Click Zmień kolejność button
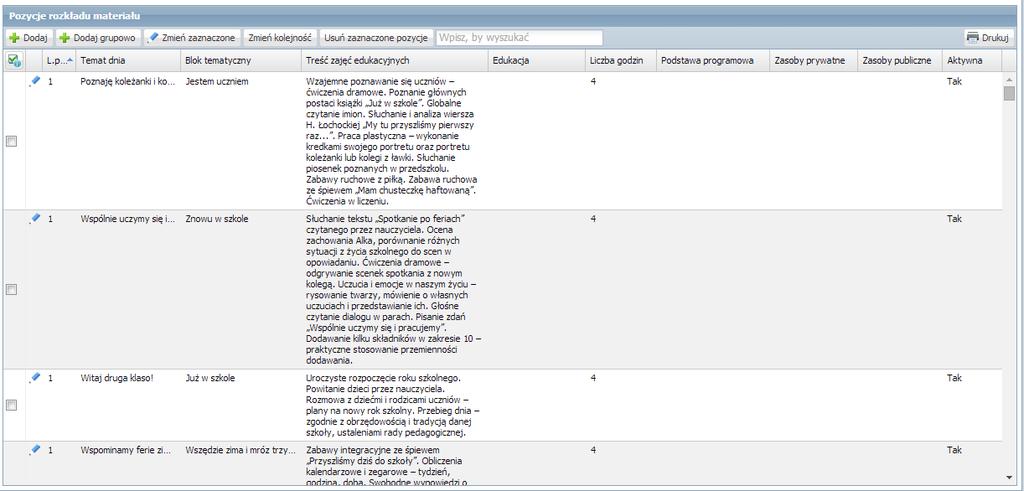Screen dimensions: 1024x491 point(279,38)
